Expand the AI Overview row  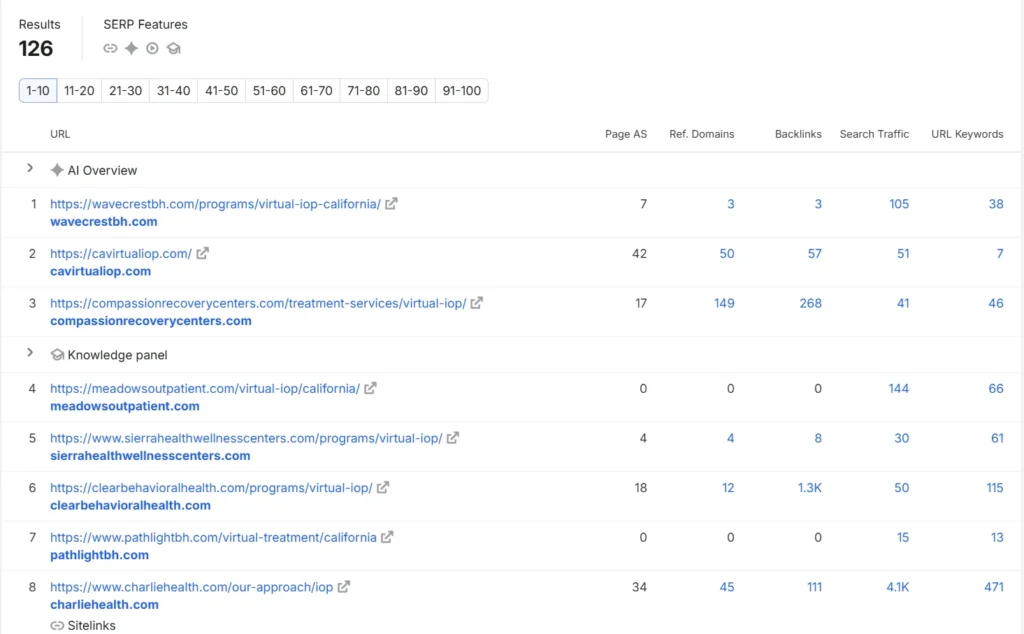[30, 168]
